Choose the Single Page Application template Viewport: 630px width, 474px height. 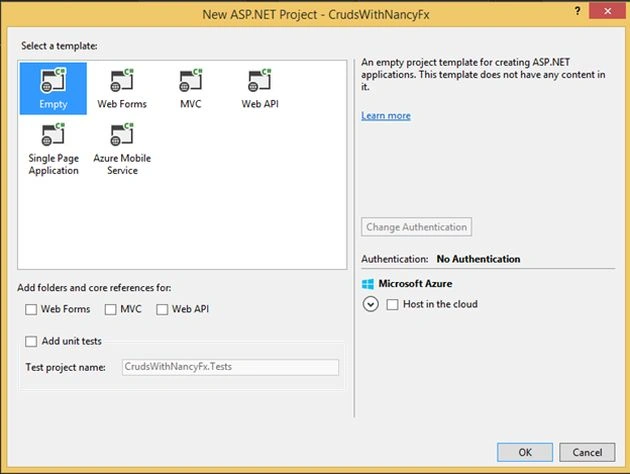(x=53, y=149)
